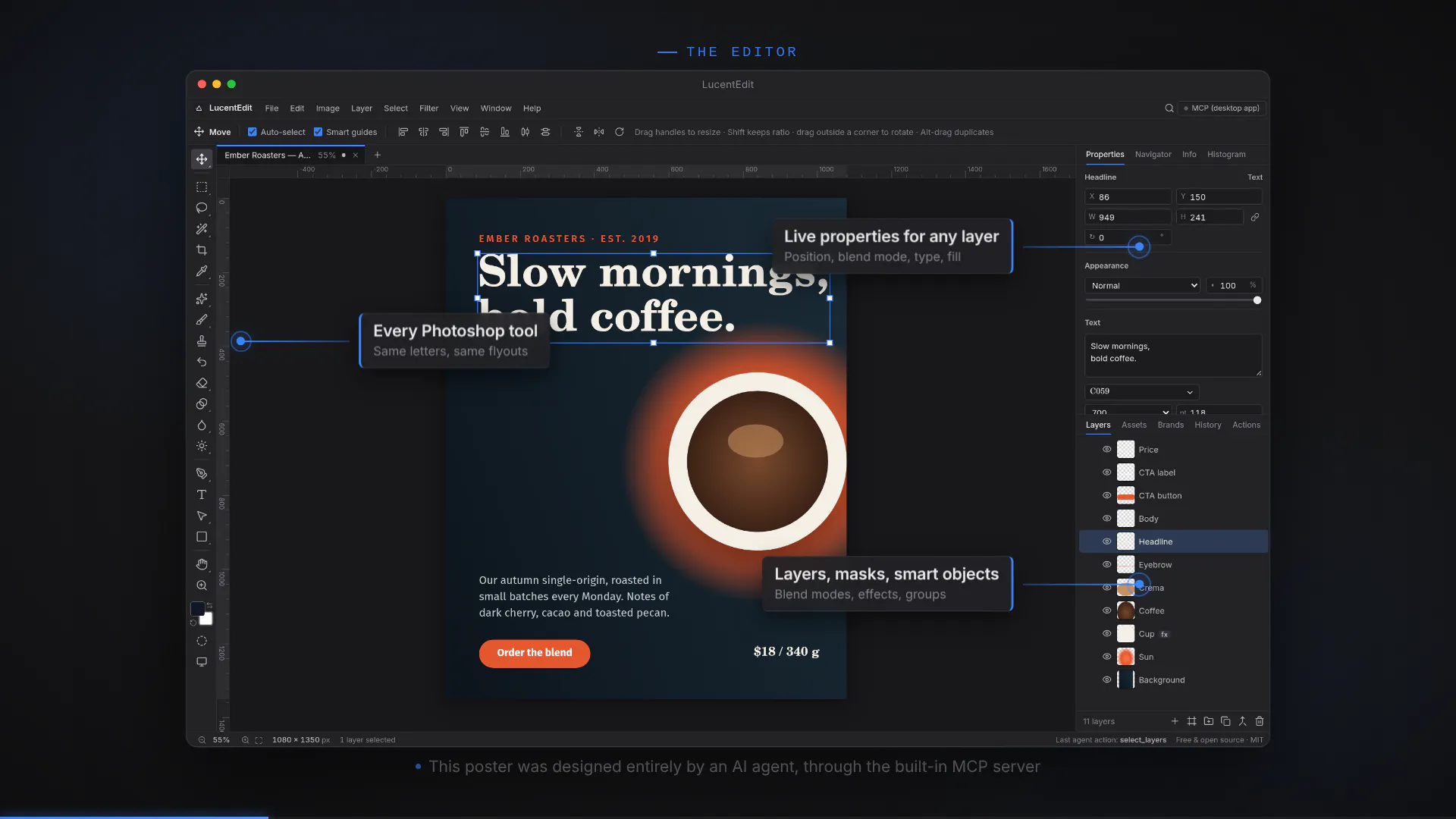
Task: Switch to the History tab
Action: coord(1208,425)
